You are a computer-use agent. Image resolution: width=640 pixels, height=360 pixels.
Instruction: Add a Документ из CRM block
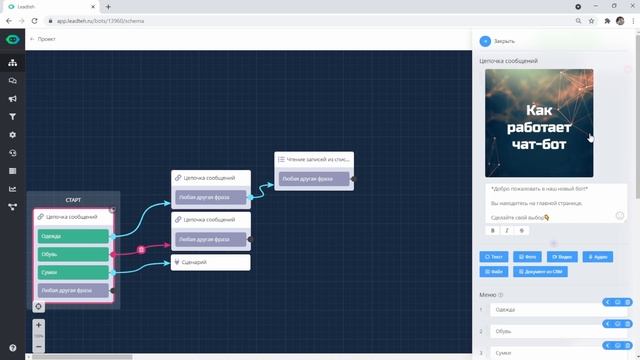(x=540, y=271)
